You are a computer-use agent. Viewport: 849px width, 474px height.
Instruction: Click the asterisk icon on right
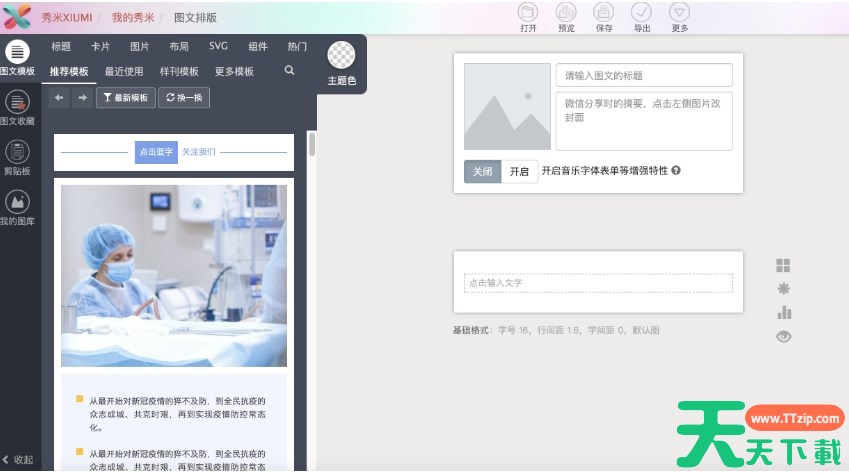coord(783,289)
